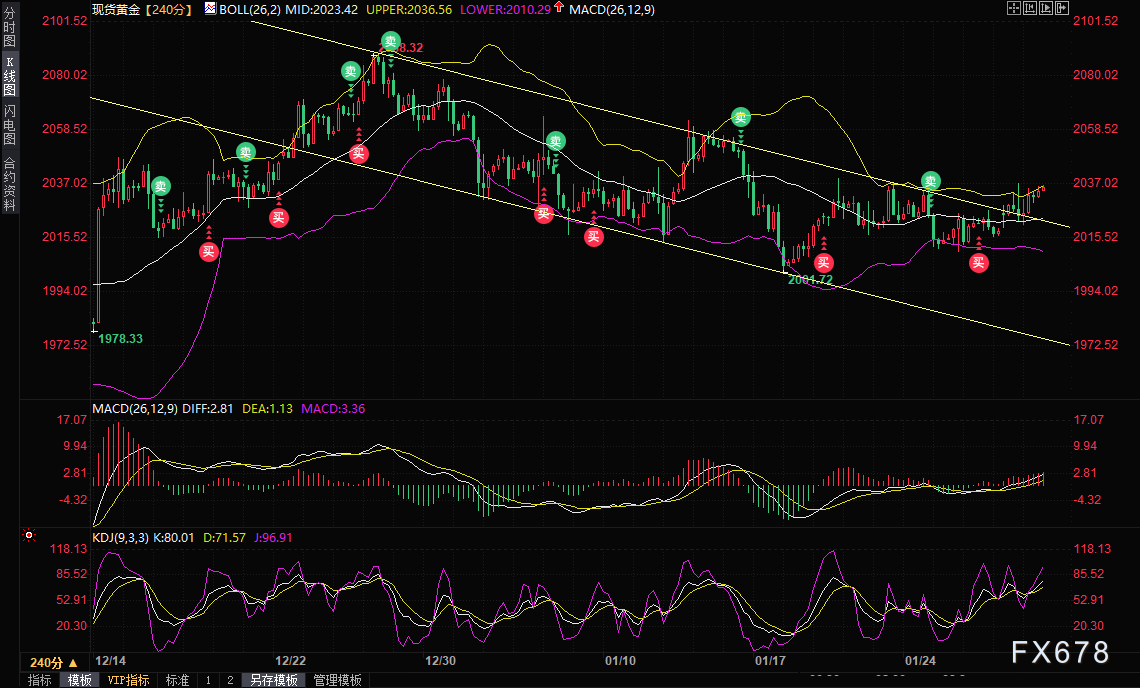1140x688 pixels.
Task: Activate the crosshair cursor icon
Action: point(1013,8)
